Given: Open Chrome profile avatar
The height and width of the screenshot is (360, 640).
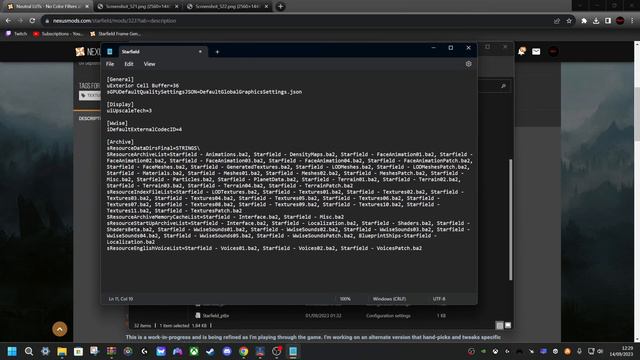Looking at the screenshot, I should [620, 21].
